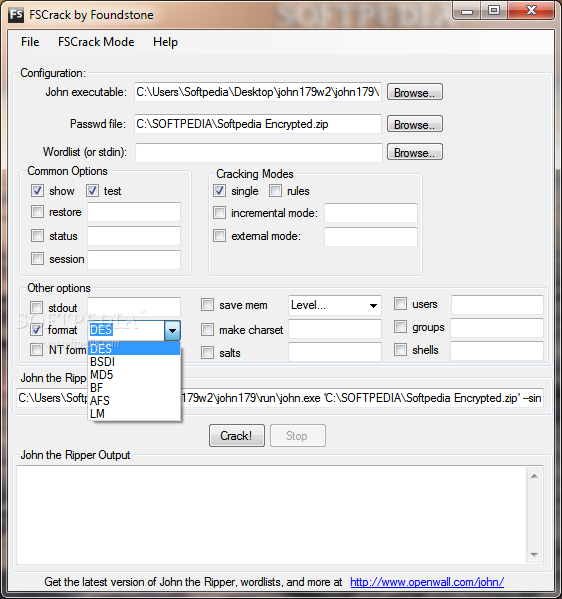Click the shells text field
Screen dimensions: 562x599
[497, 351]
